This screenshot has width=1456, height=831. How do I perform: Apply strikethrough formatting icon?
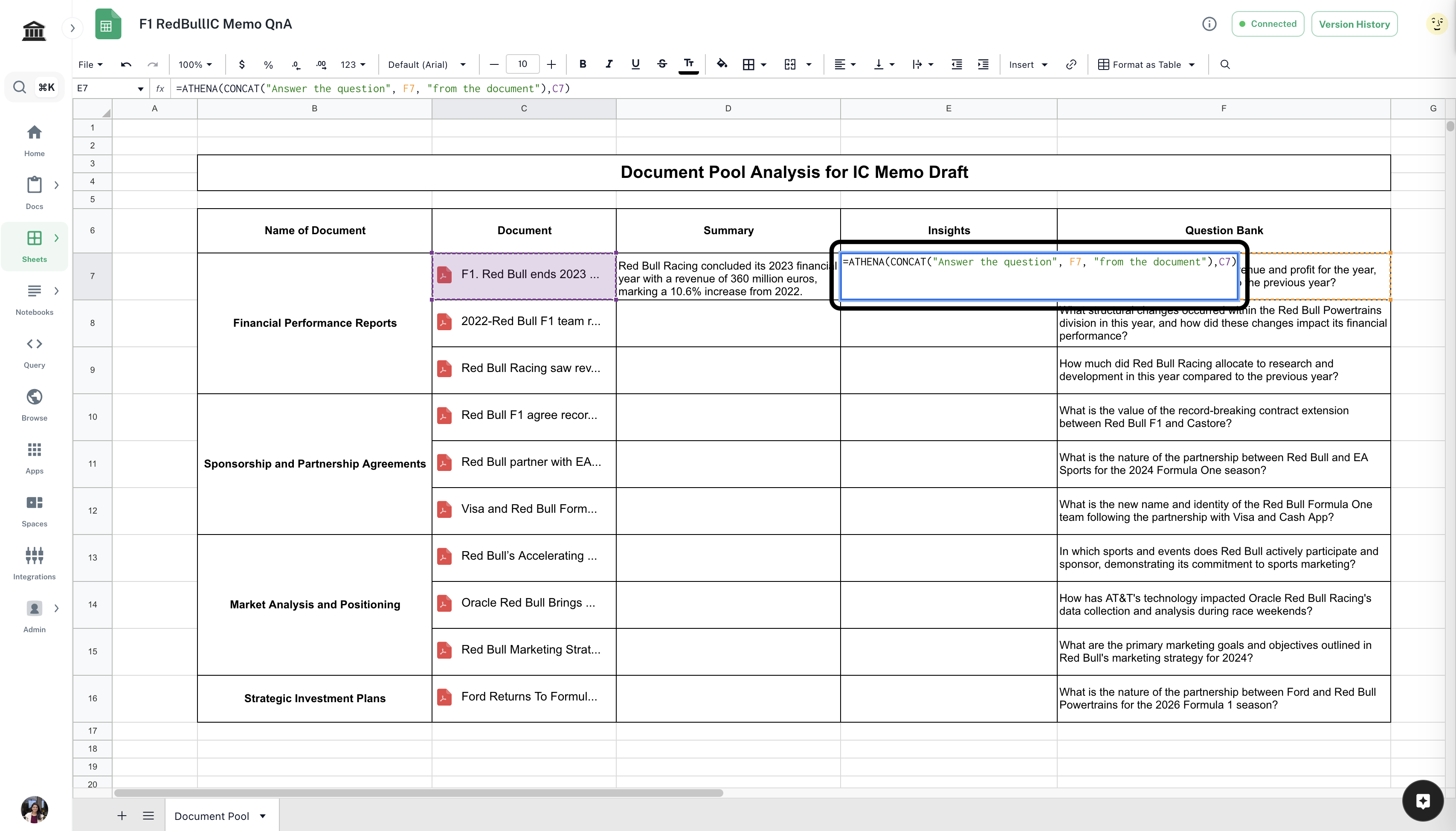tap(662, 64)
